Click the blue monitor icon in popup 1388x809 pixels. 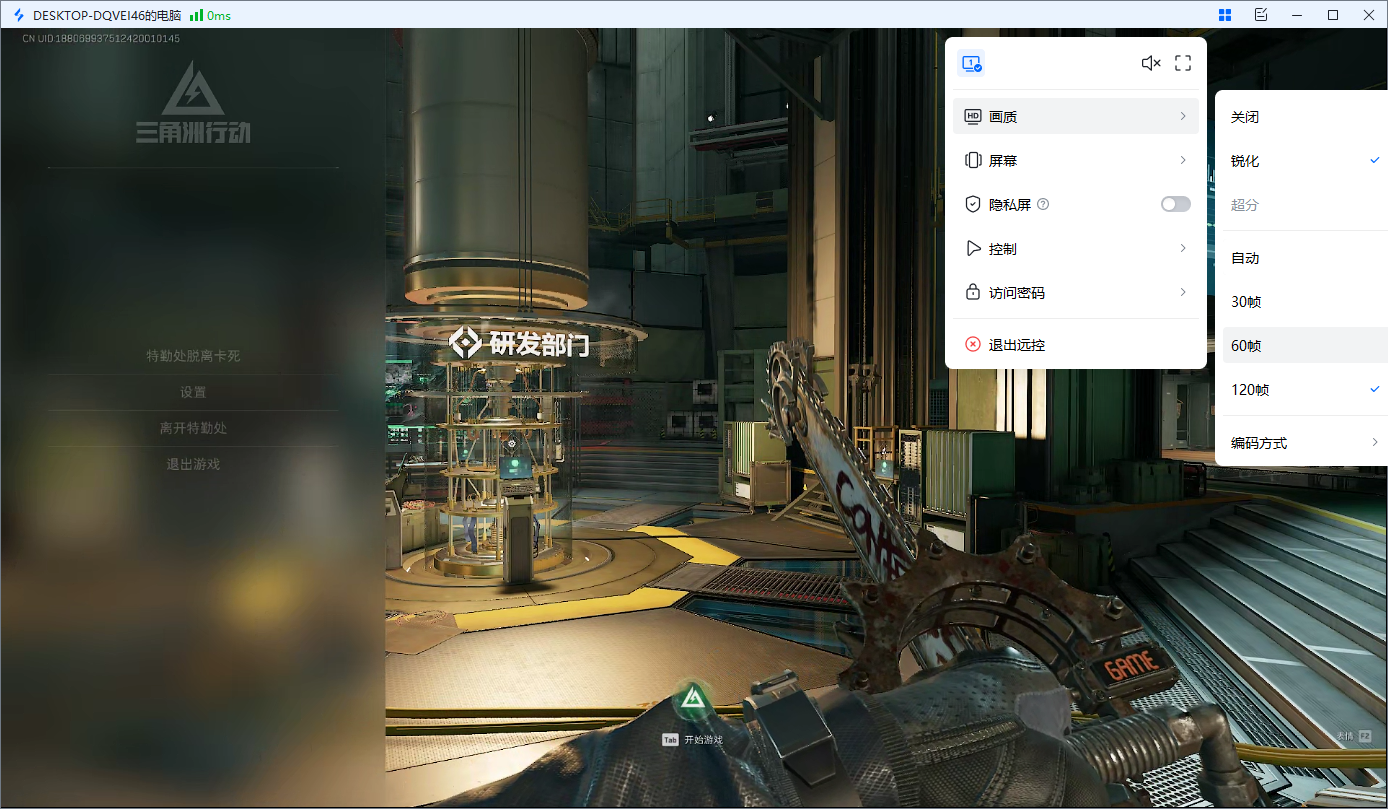tap(971, 63)
